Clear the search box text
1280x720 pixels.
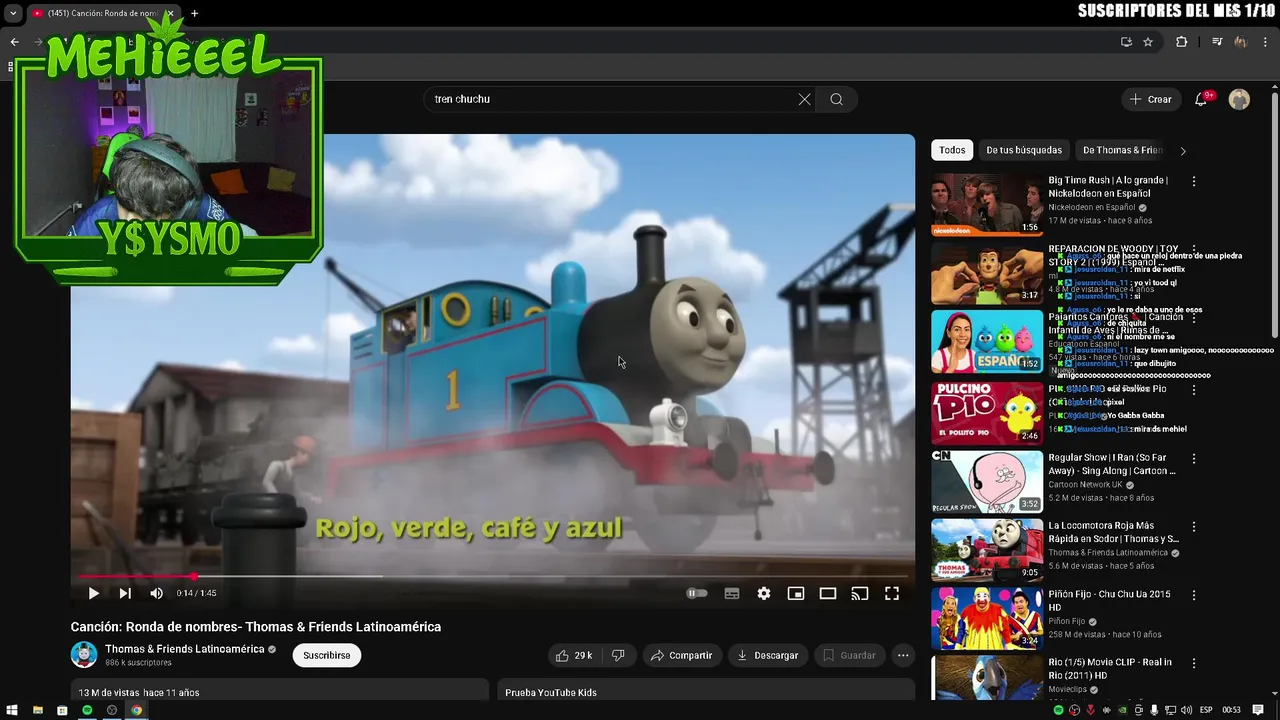point(804,99)
